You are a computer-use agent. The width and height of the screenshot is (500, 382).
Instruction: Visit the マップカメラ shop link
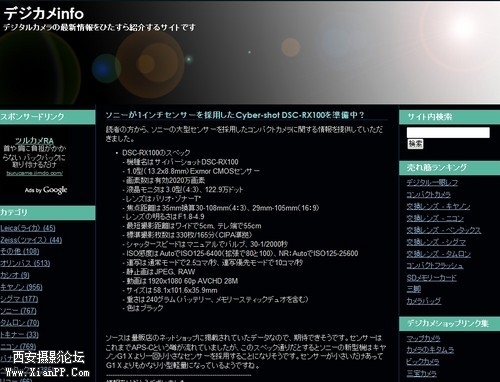pyautogui.click(x=423, y=338)
